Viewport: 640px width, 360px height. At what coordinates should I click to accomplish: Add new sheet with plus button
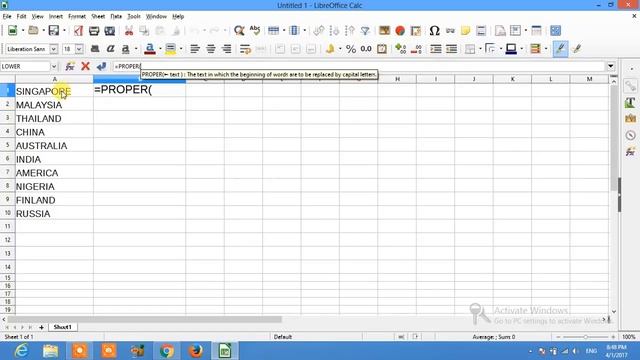(41, 327)
